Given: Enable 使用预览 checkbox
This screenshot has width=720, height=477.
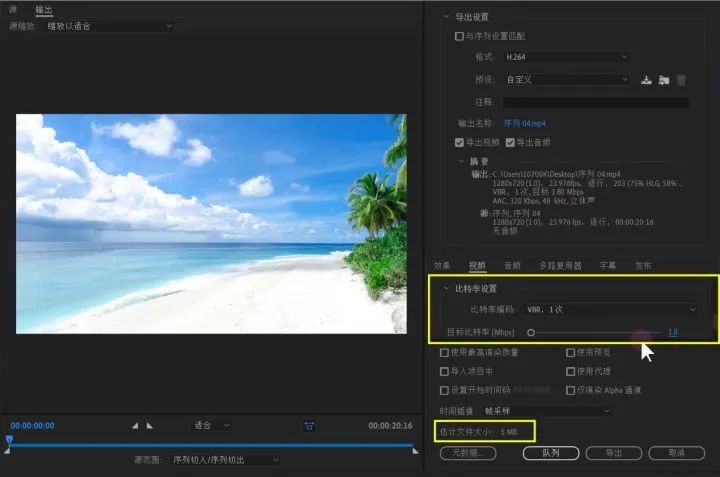Looking at the screenshot, I should (570, 352).
